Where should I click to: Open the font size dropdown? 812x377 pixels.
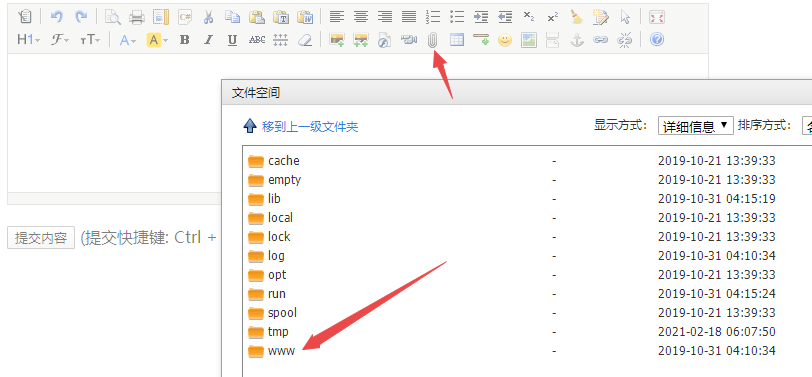(90, 40)
